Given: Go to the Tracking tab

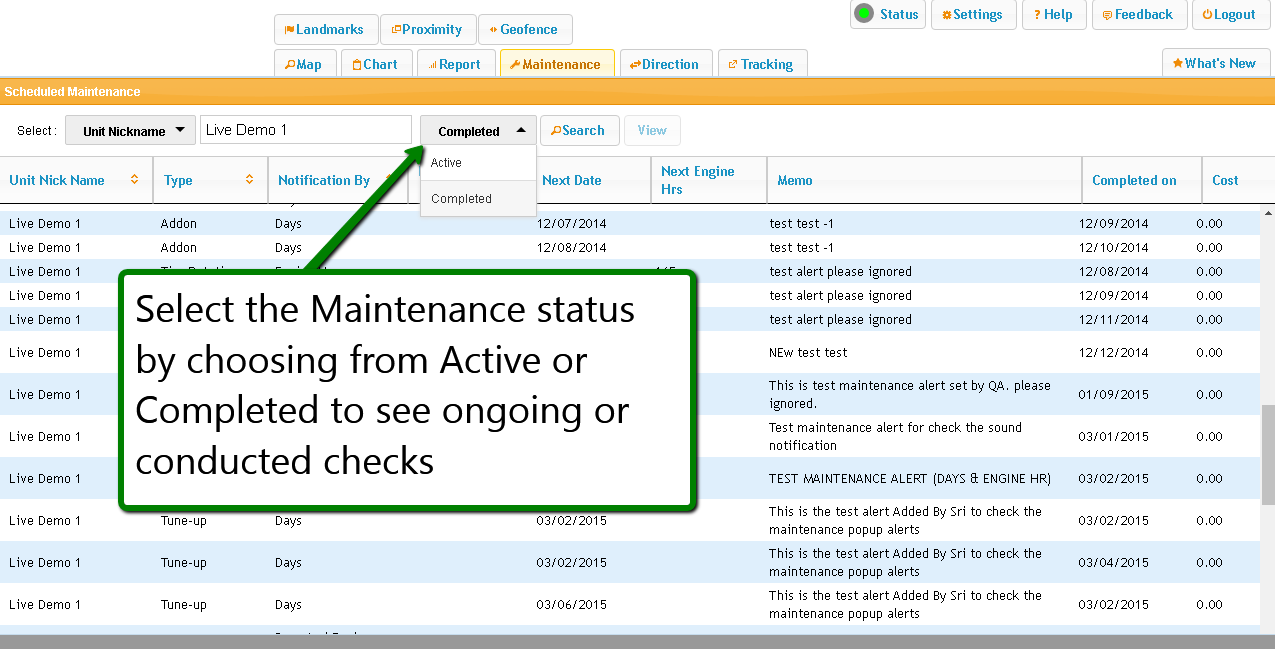Looking at the screenshot, I should 761,64.
